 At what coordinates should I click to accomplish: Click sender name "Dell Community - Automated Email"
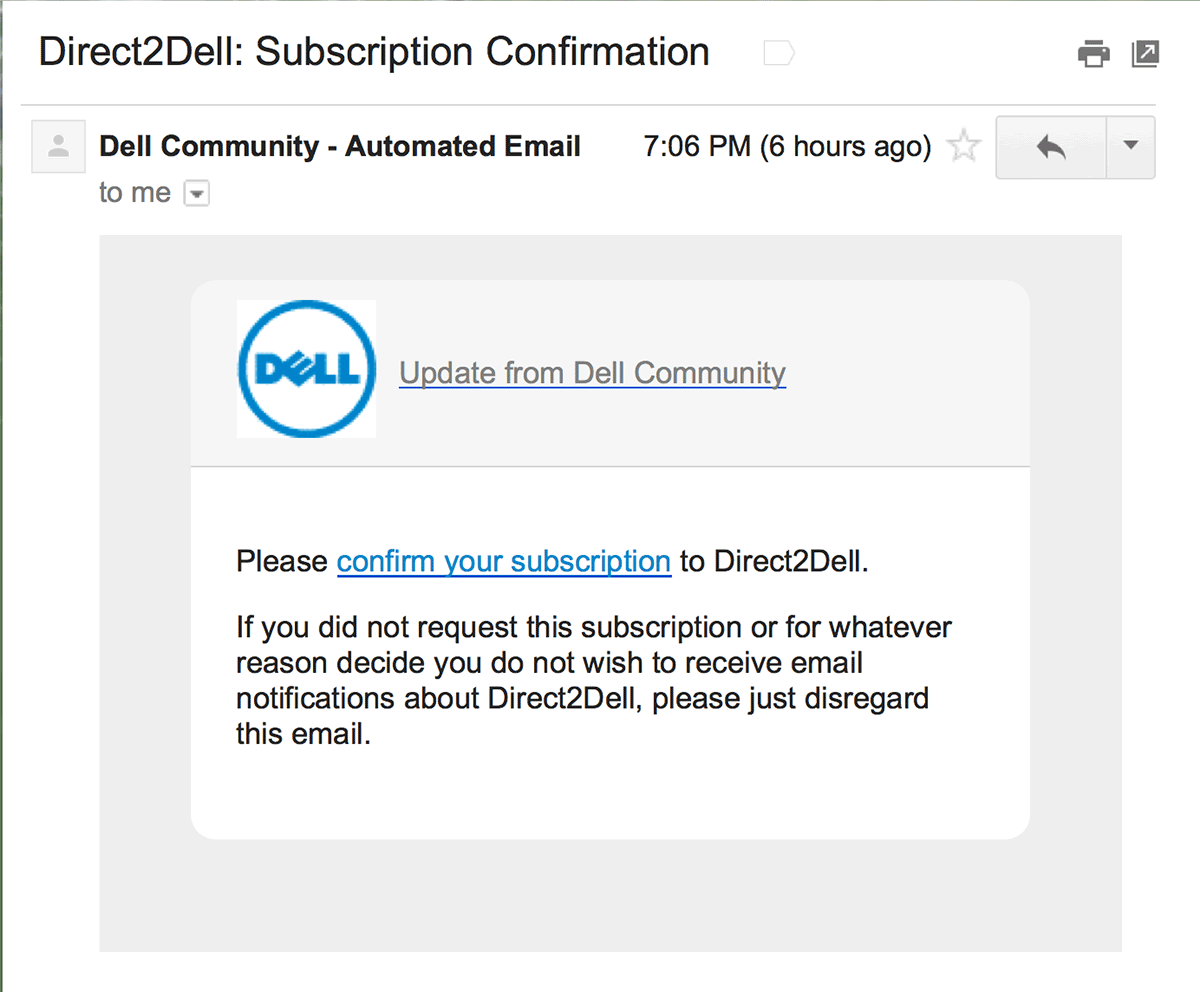[340, 147]
